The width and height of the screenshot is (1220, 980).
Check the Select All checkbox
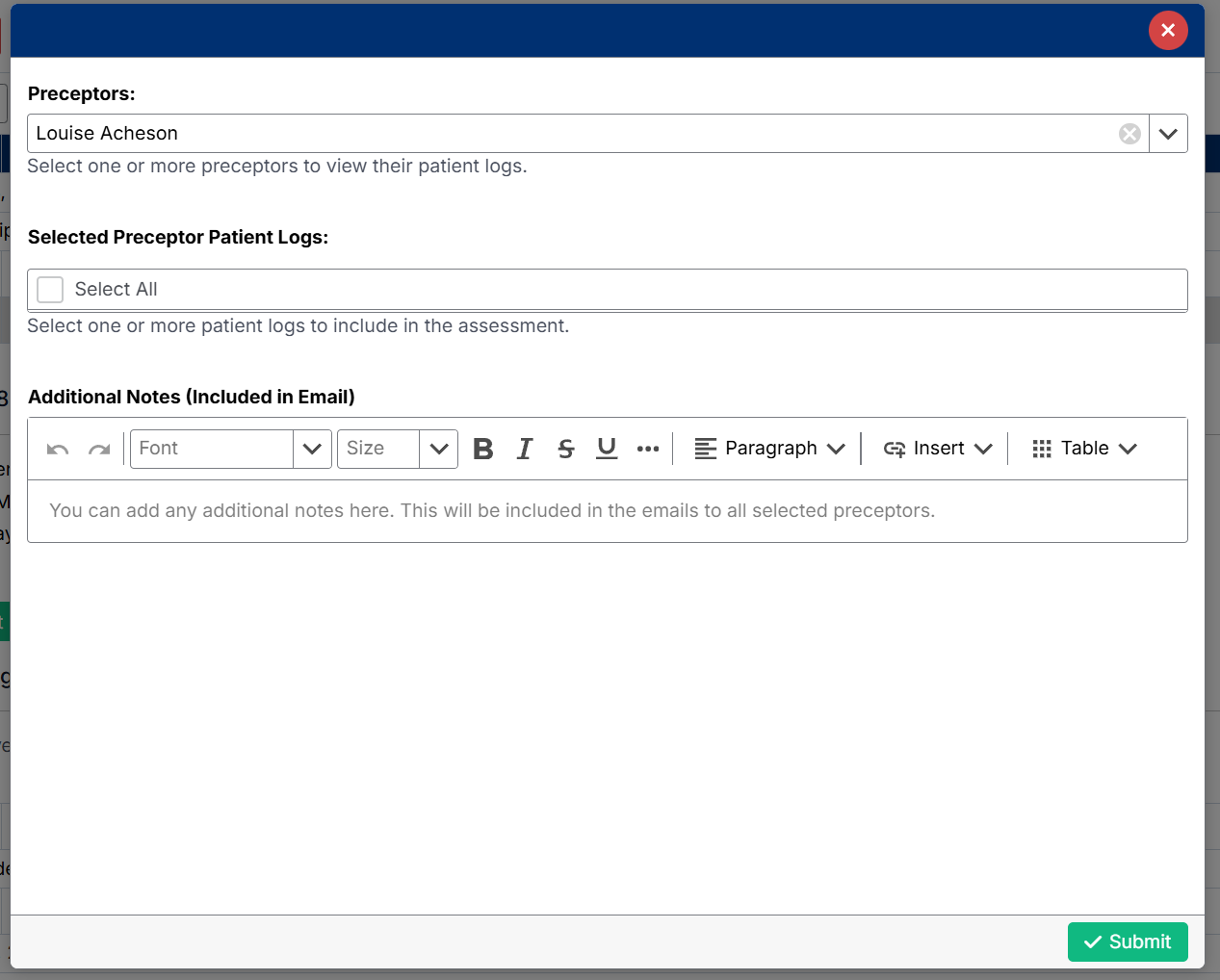pos(50,290)
